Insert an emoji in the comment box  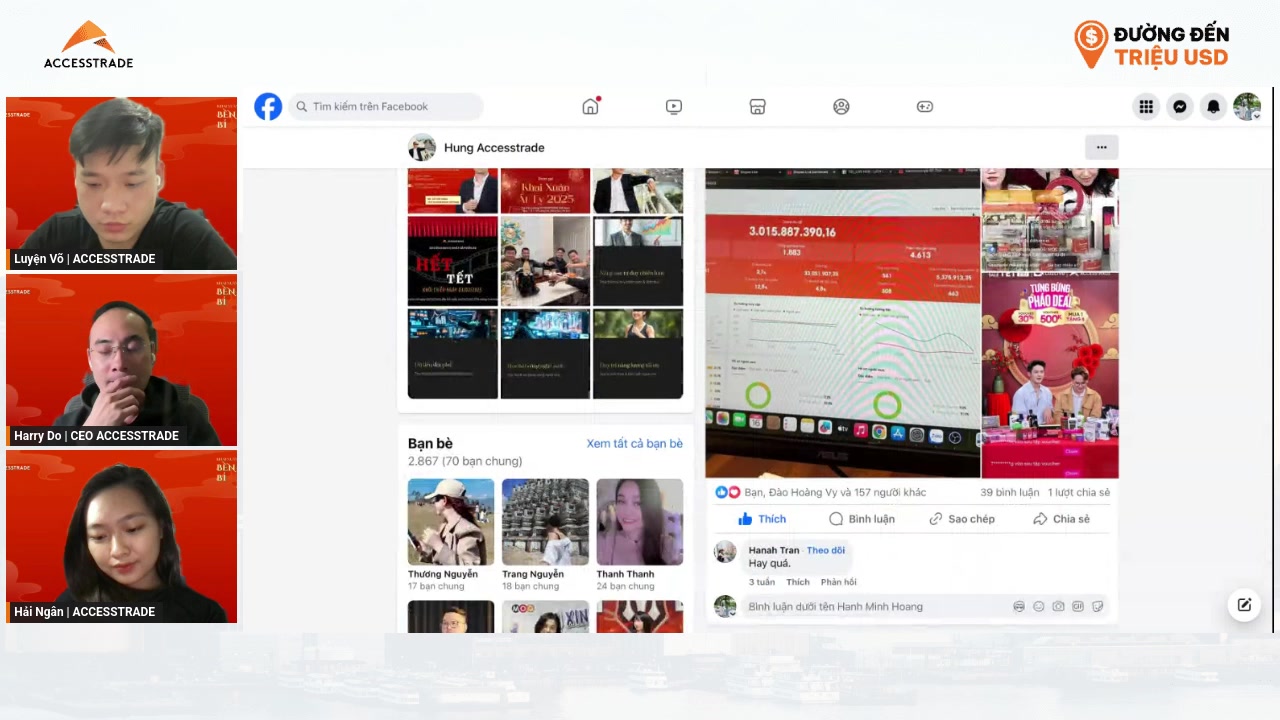pyautogui.click(x=1038, y=607)
